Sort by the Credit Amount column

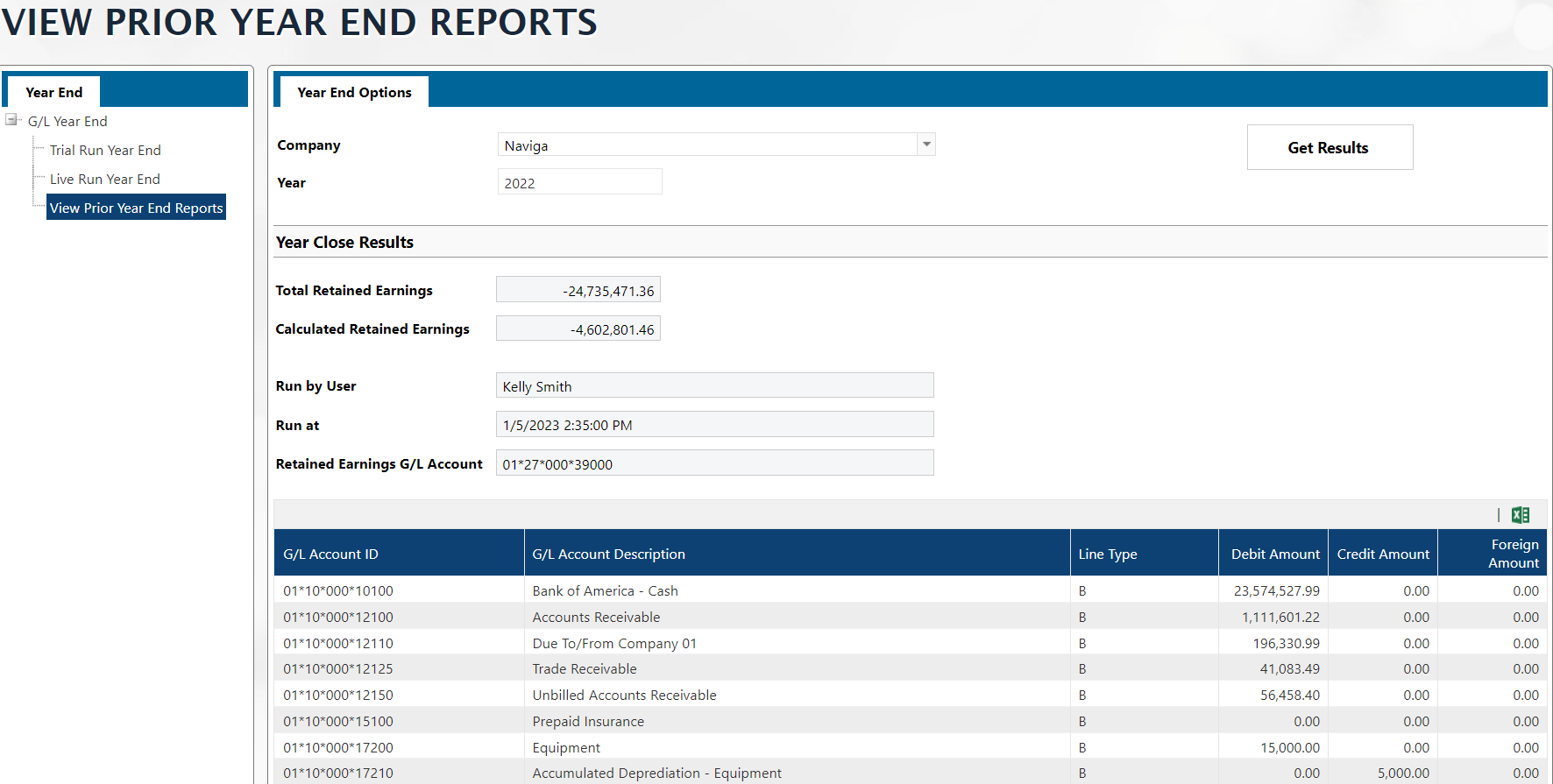point(1382,554)
